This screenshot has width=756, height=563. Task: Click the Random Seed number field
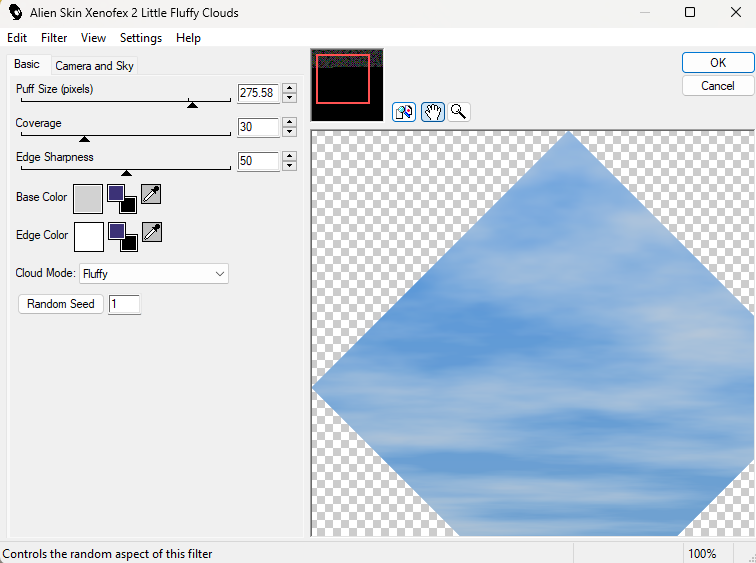click(124, 304)
